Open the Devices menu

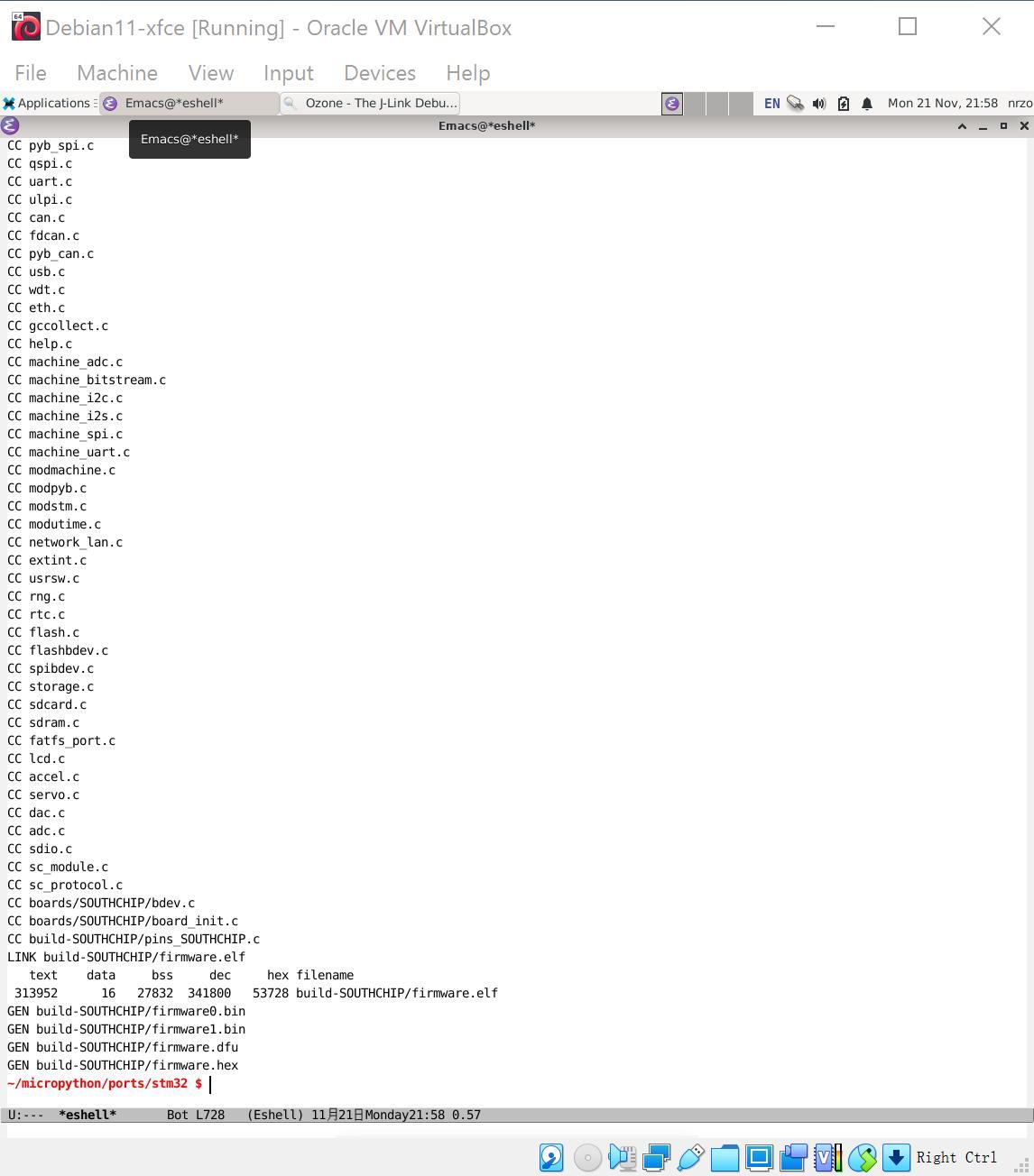[379, 73]
